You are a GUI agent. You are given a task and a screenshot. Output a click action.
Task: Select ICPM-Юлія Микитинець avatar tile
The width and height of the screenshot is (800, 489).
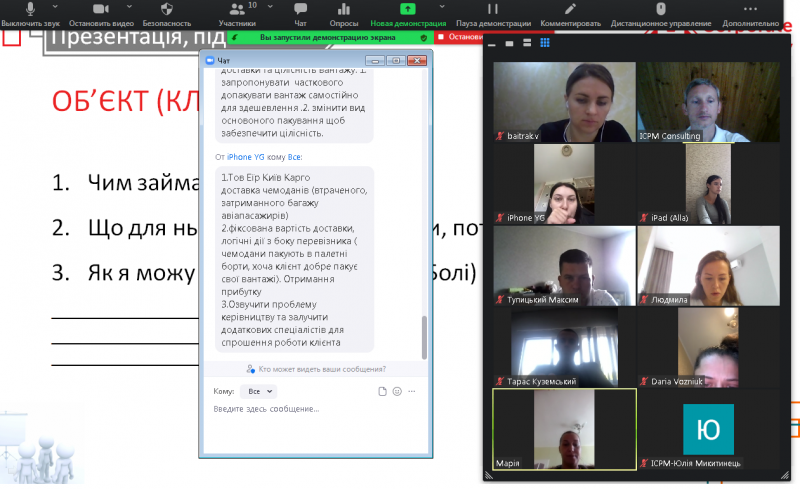(708, 429)
